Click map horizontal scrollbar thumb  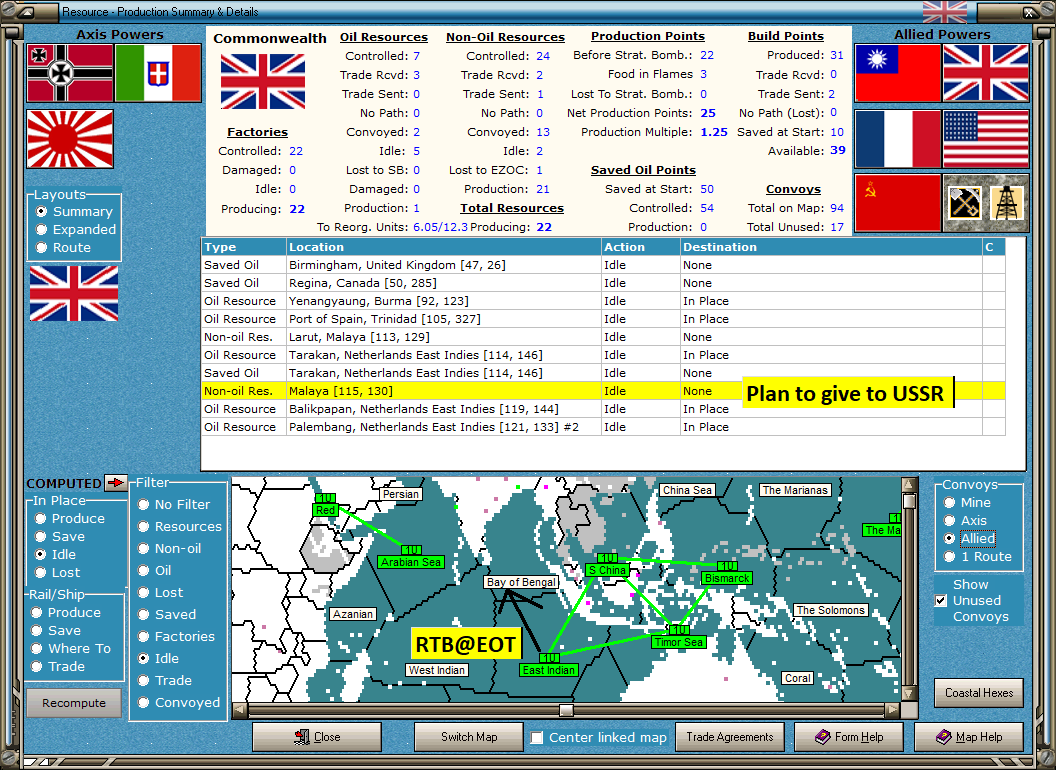[566, 710]
